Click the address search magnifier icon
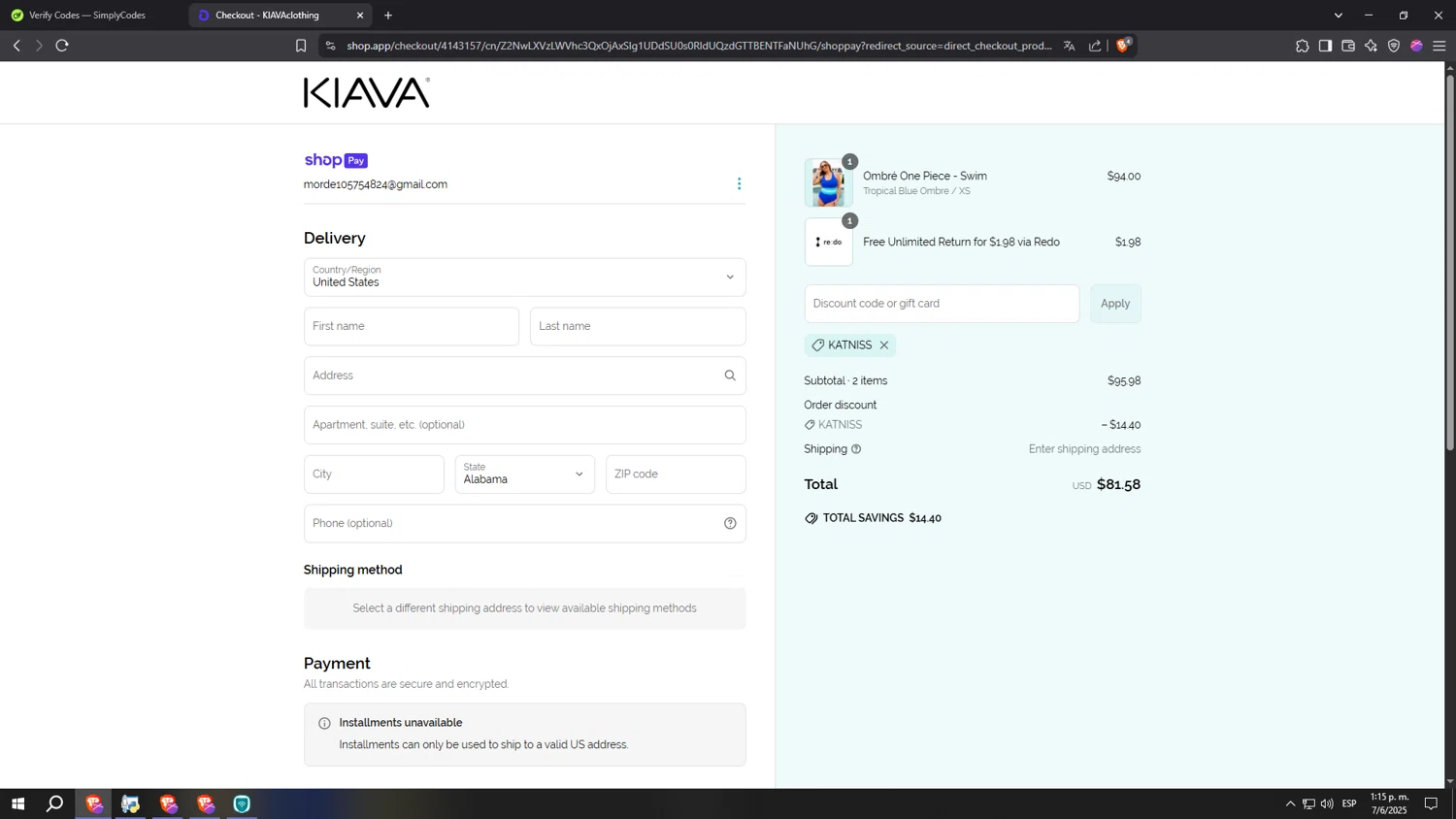Viewport: 1456px width, 819px height. [x=730, y=376]
